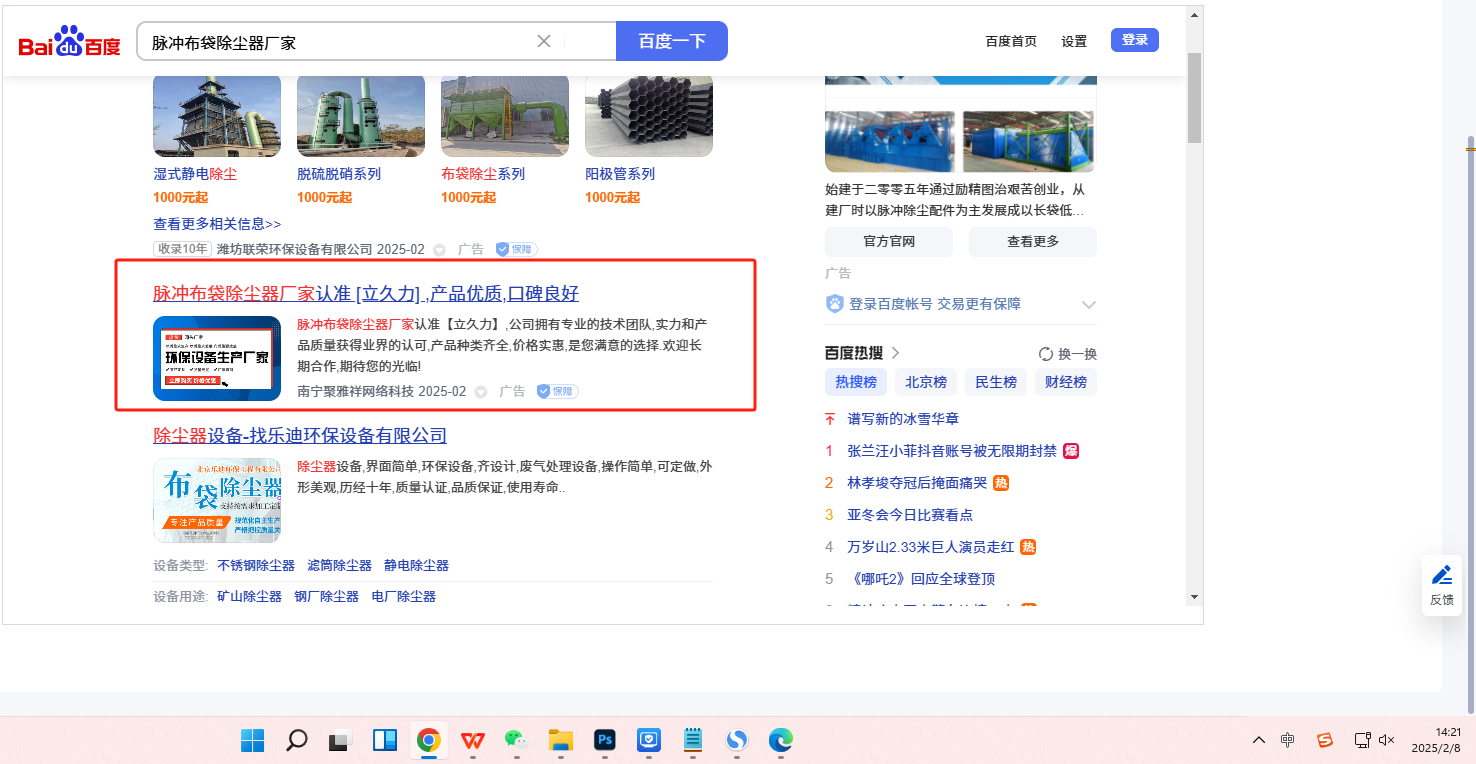Open Photoshop from the taskbar
The image size is (1476, 764).
coord(604,740)
